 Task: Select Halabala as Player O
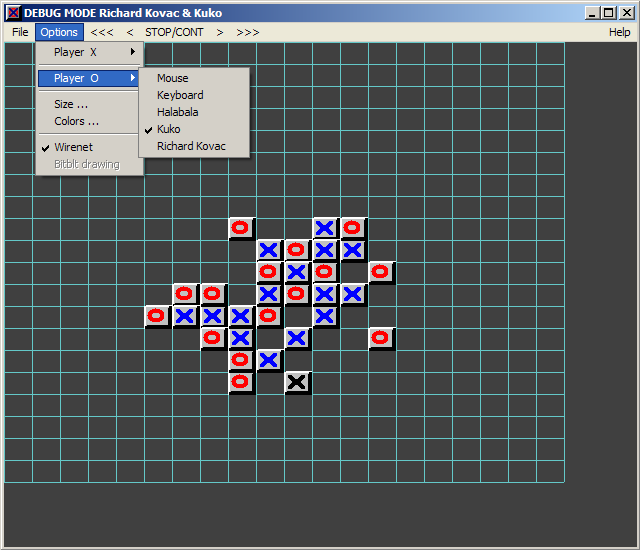click(179, 112)
